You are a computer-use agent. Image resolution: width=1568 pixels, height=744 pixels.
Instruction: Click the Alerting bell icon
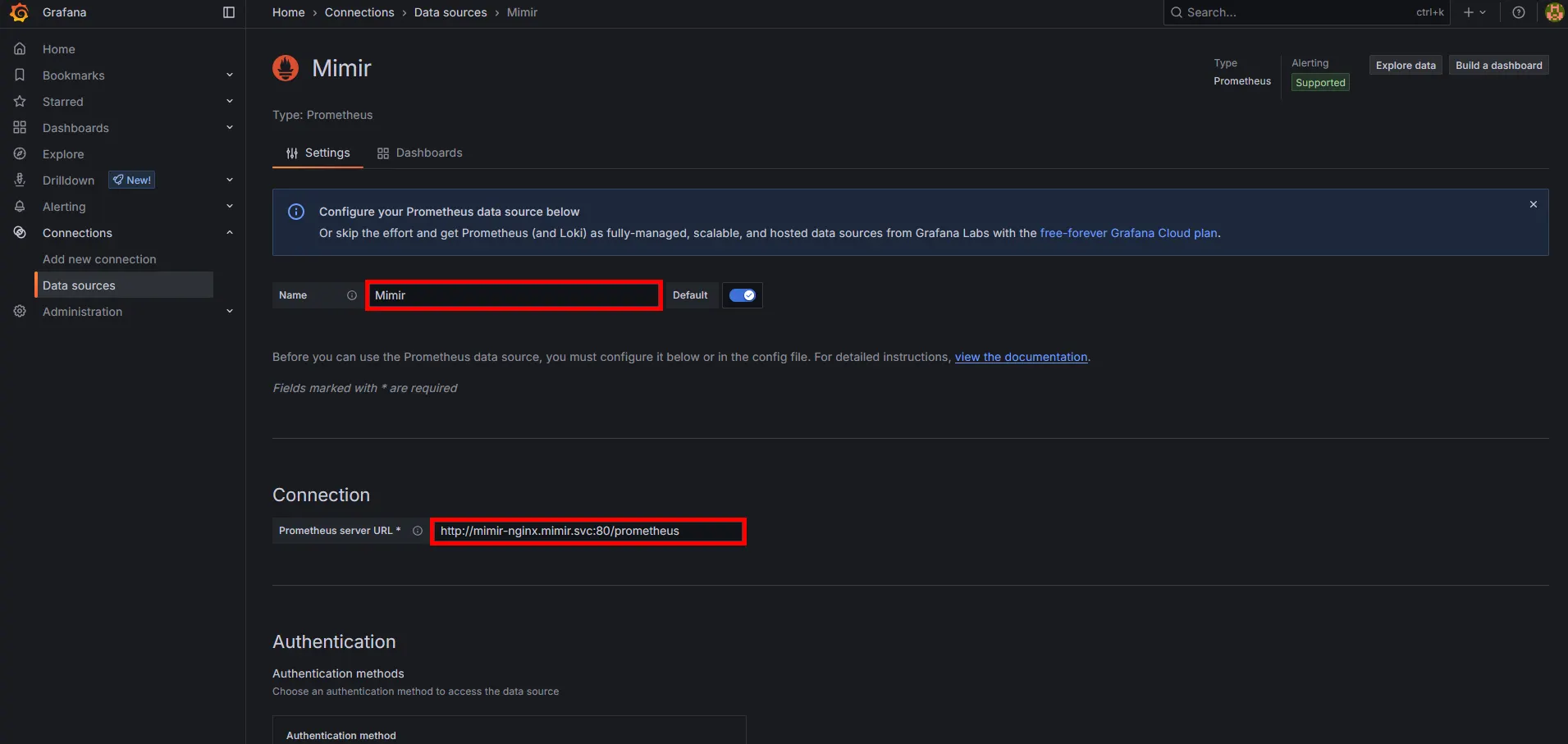(20, 207)
